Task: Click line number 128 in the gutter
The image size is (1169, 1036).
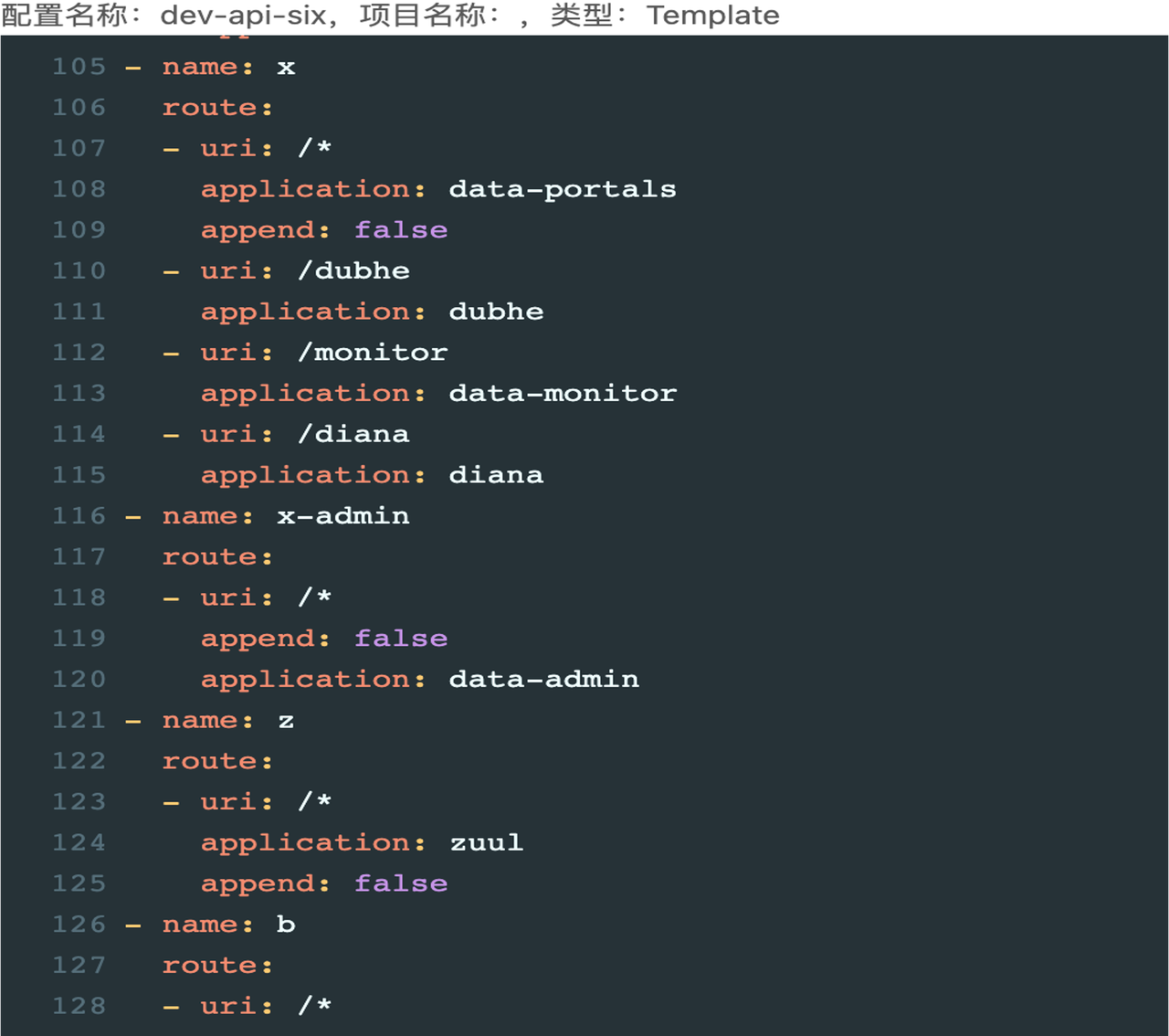Action: pyautogui.click(x=79, y=1006)
